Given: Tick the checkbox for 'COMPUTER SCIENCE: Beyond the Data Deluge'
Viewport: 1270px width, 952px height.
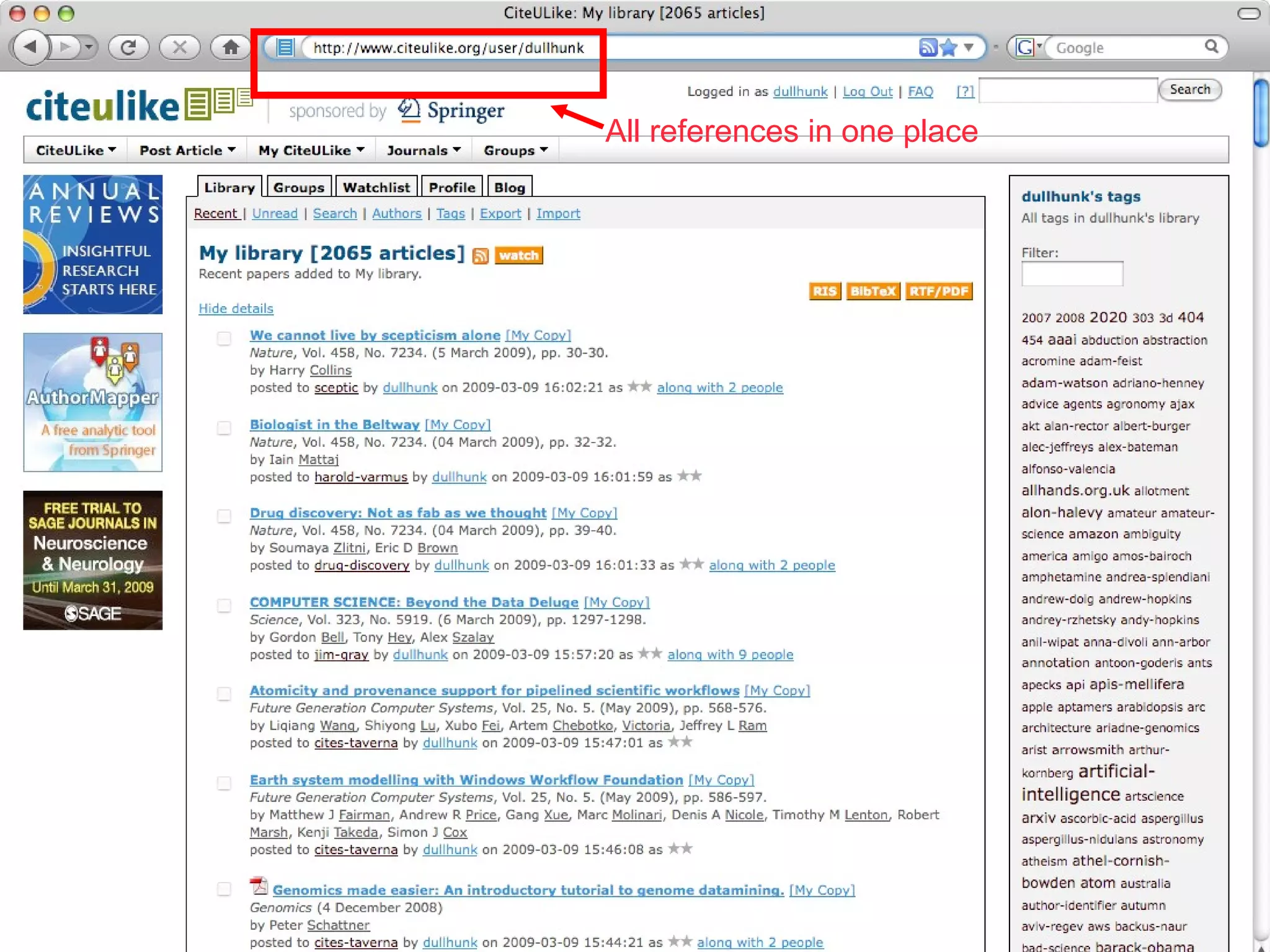Looking at the screenshot, I should pos(224,605).
